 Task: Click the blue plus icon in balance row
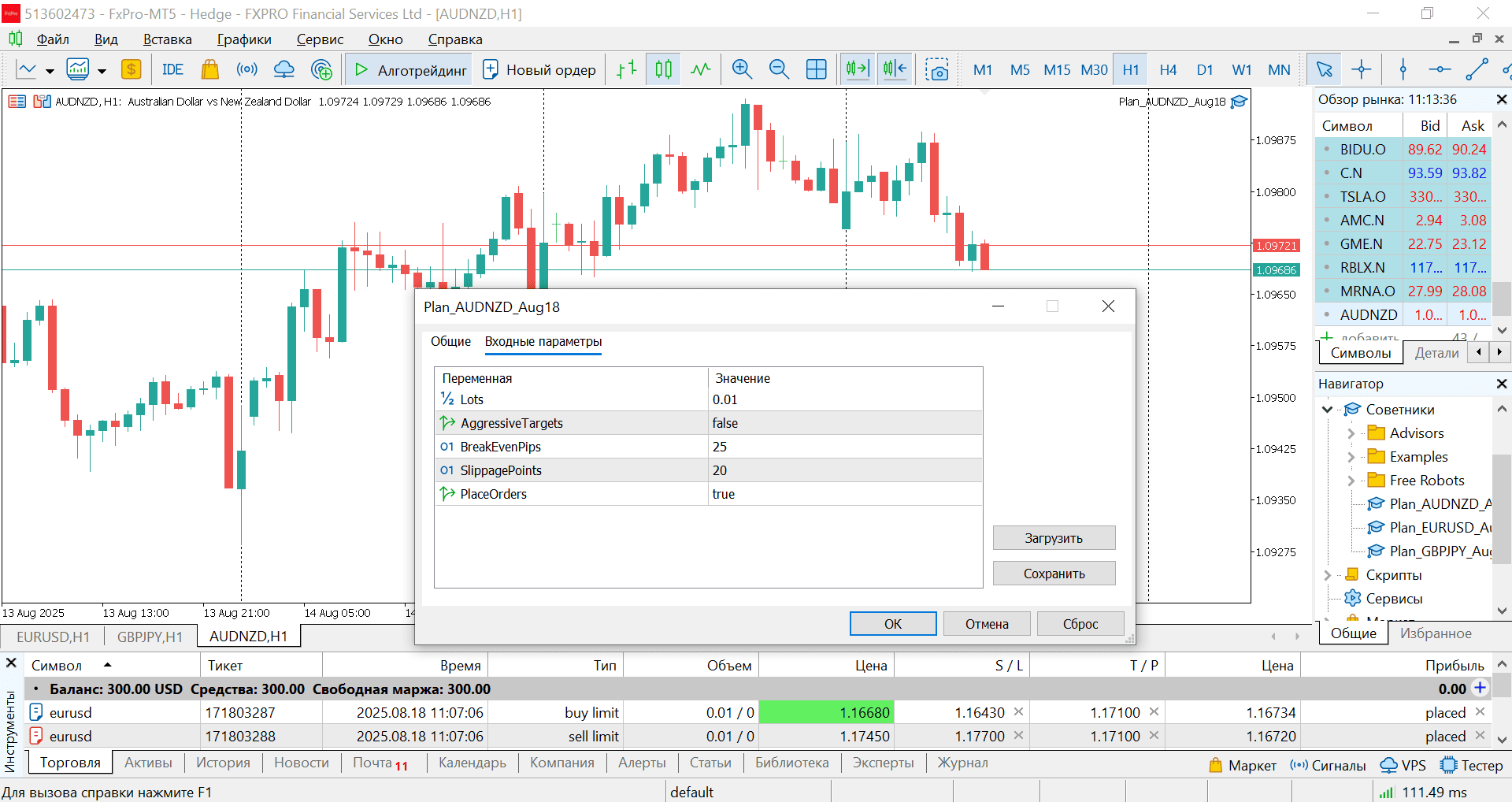(x=1480, y=688)
